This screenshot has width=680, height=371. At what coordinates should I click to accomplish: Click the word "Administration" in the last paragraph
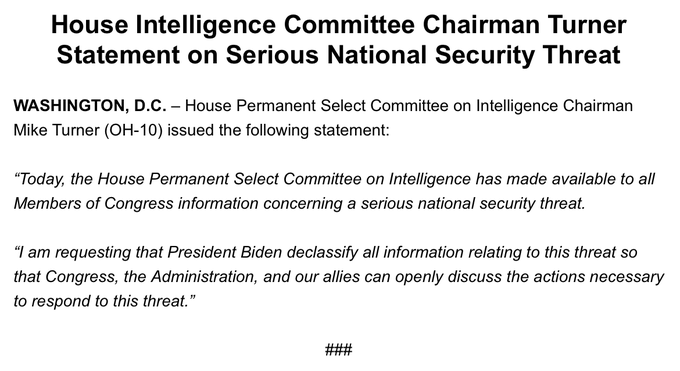tap(205, 276)
